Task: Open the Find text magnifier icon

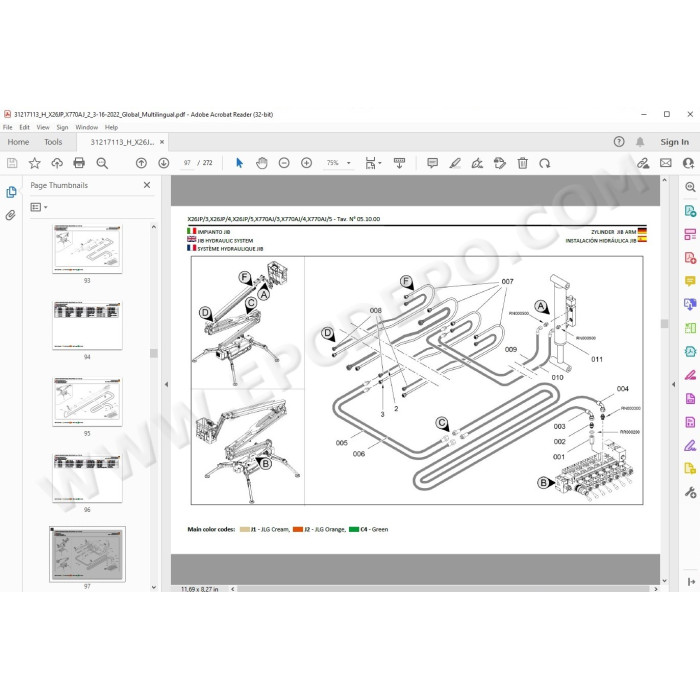Action: tap(102, 163)
